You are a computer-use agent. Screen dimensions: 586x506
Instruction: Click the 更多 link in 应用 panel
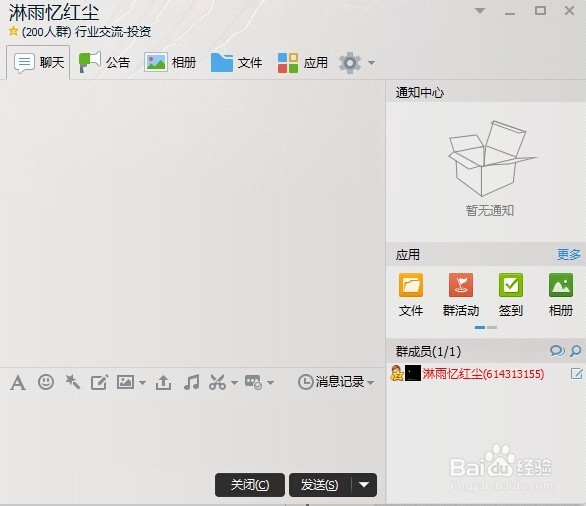569,254
